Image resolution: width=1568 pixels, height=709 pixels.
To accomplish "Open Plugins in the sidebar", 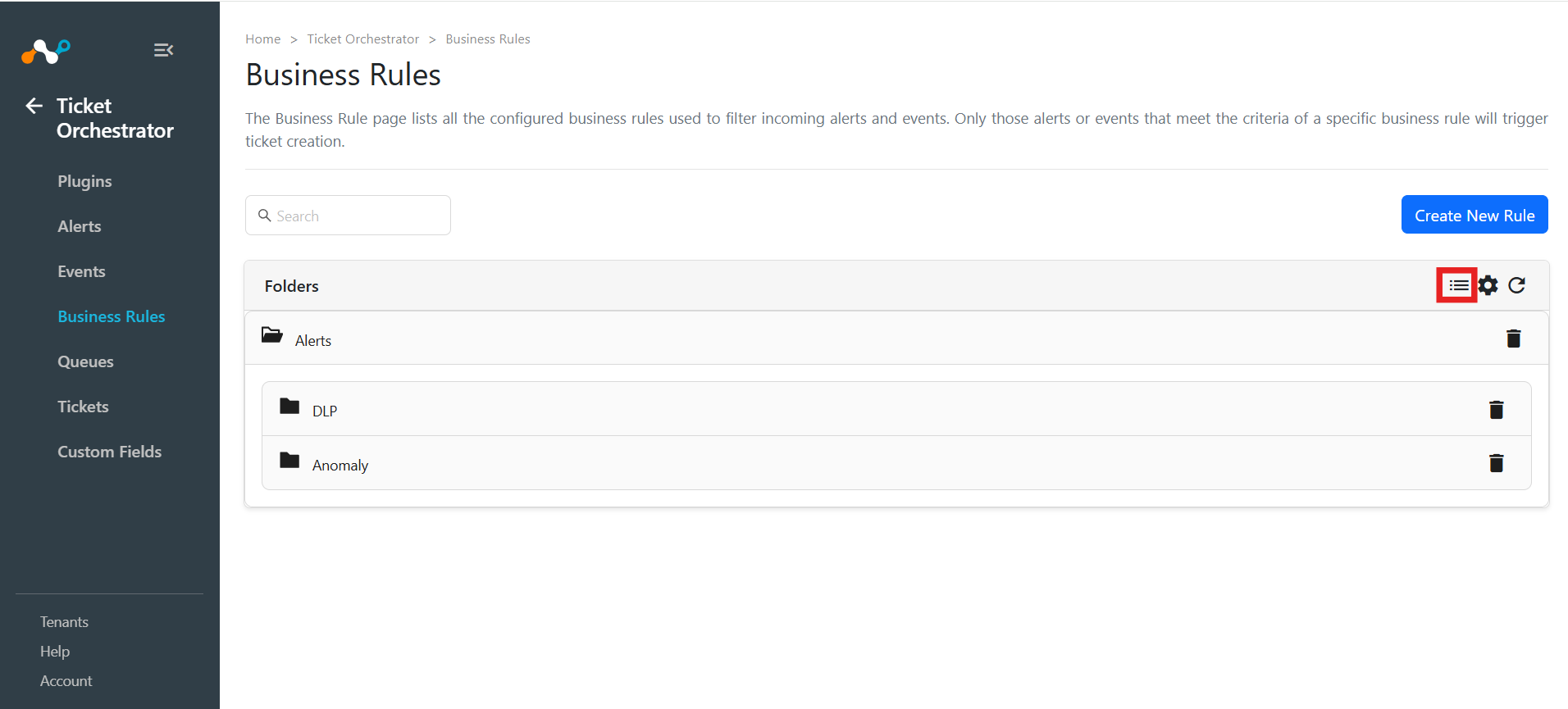I will click(x=84, y=181).
